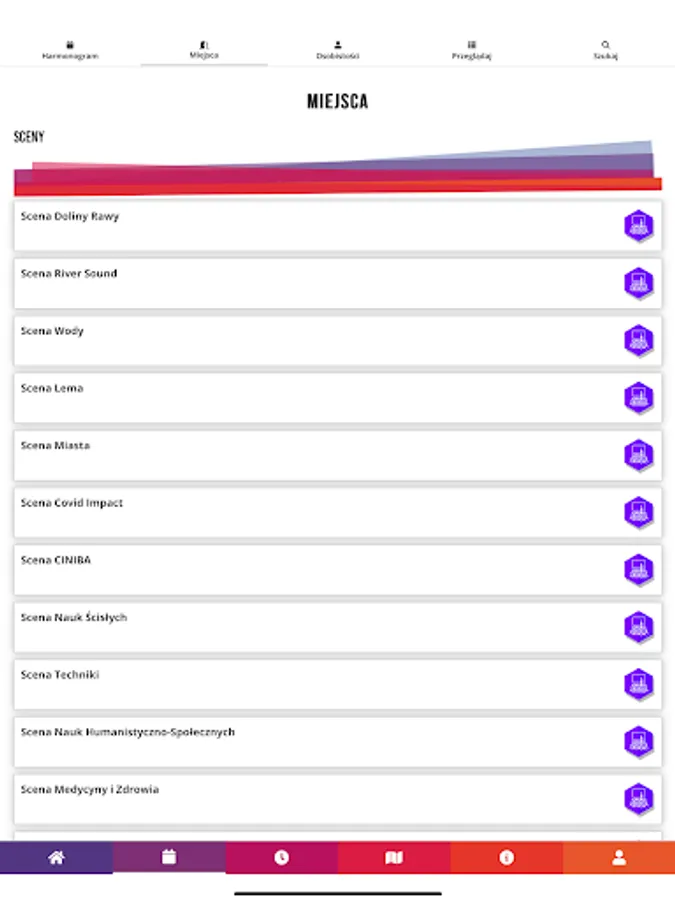Image resolution: width=675 pixels, height=900 pixels.
Task: Open the Osobistości tab
Action: pos(338,51)
